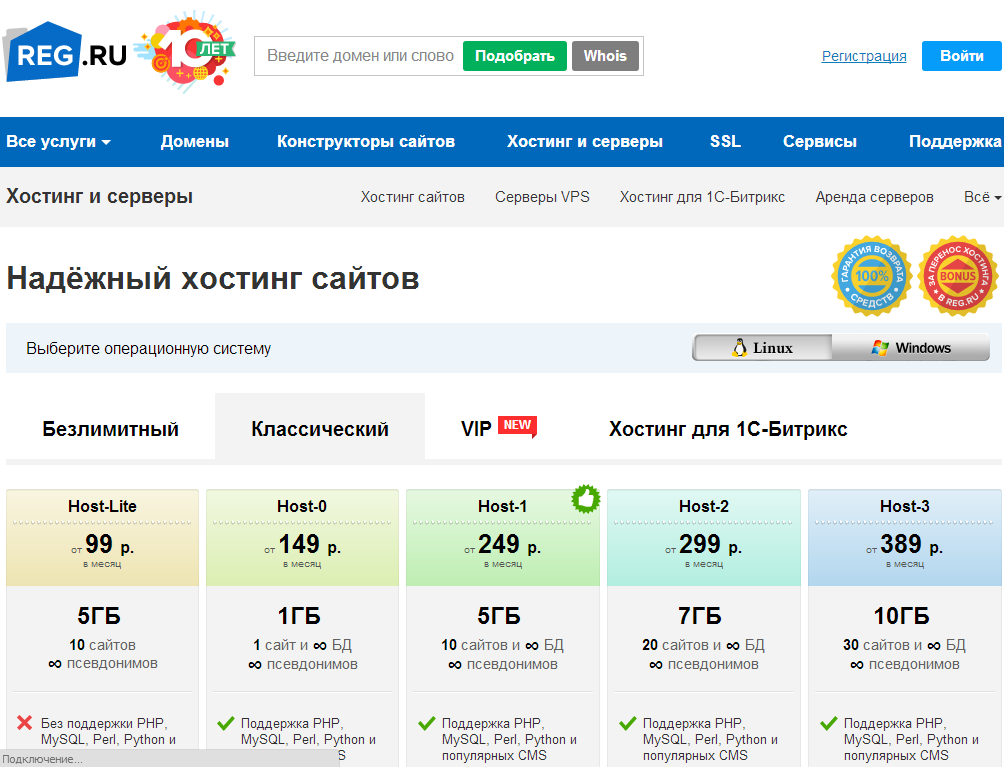1004x767 pixels.
Task: View the hosting transfer BONUS badge
Action: click(957, 276)
